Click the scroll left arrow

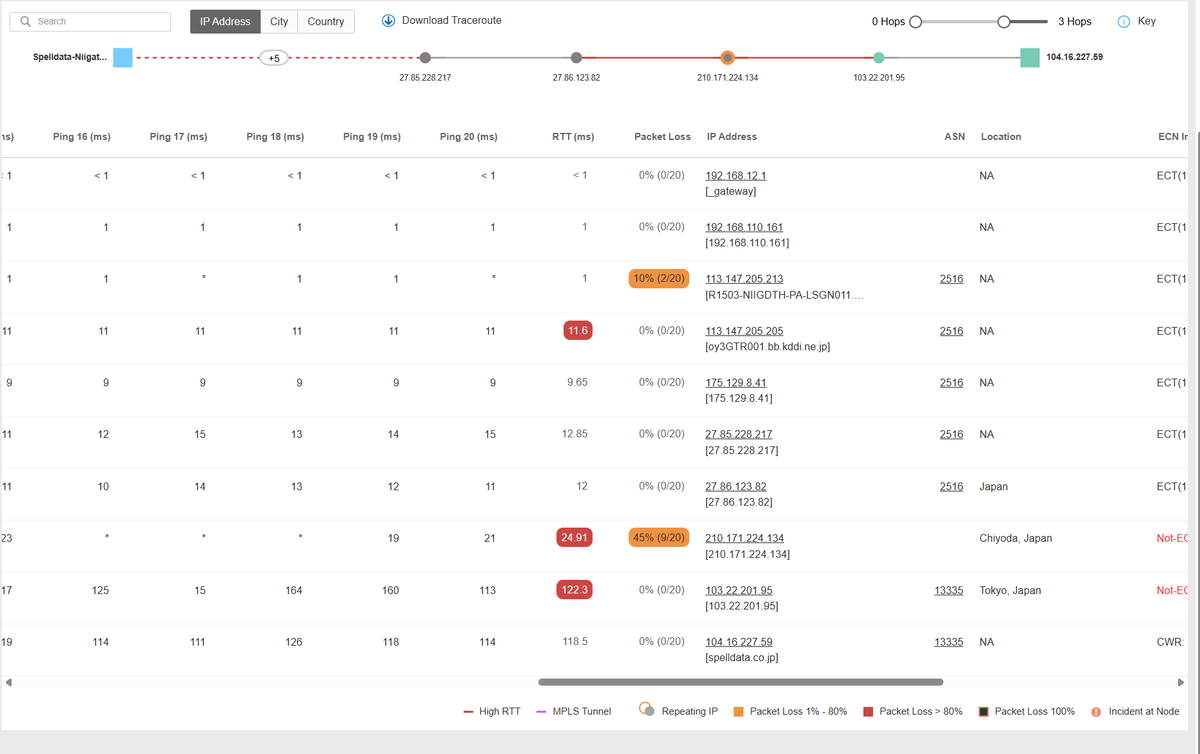pyautogui.click(x=8, y=683)
